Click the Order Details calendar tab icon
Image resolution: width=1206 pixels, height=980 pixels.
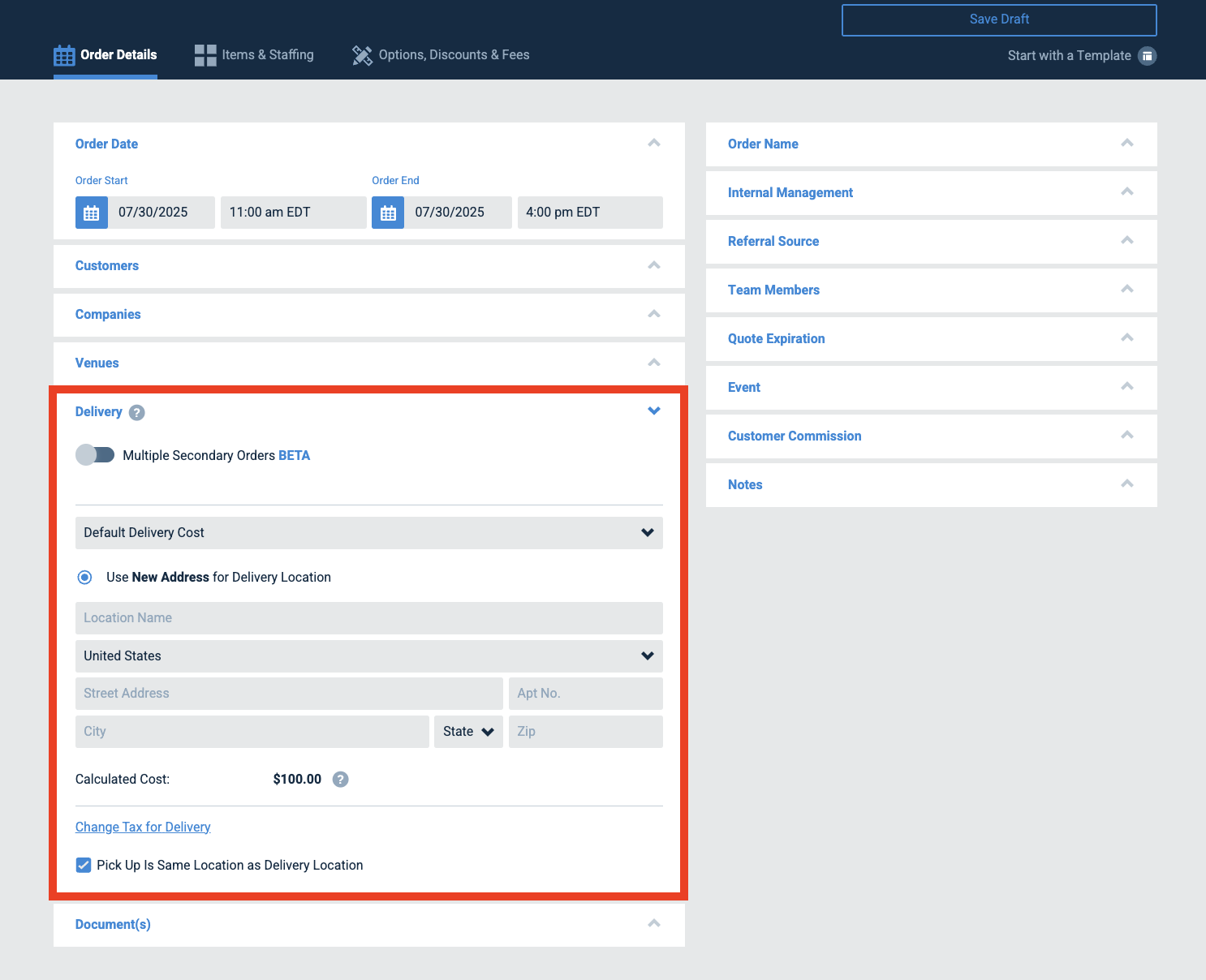tap(64, 55)
